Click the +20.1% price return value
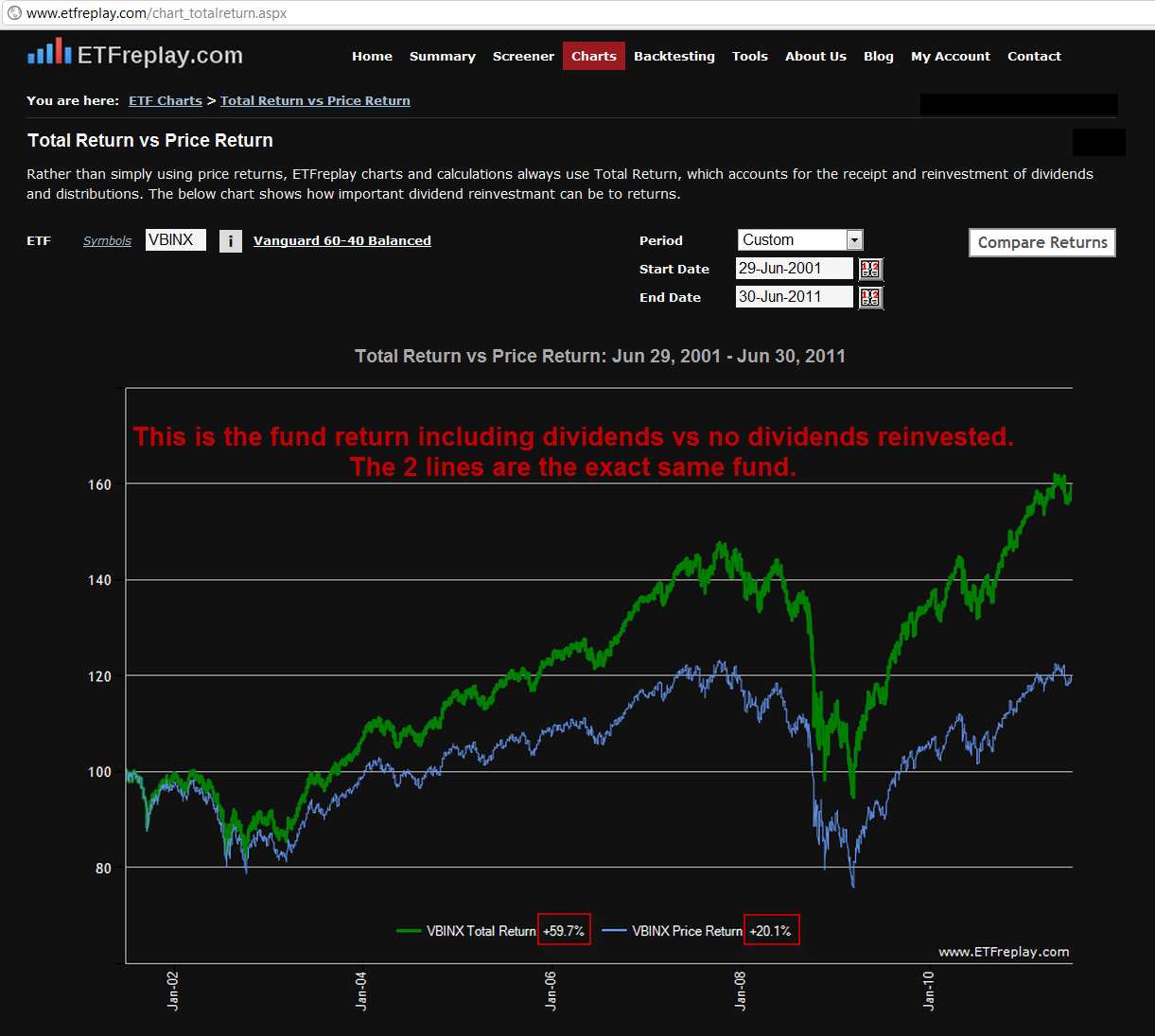The height and width of the screenshot is (1036, 1155). pos(771,931)
